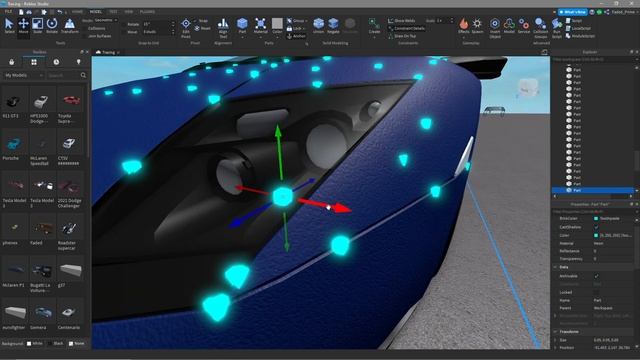
Task: Activate the Move tool
Action: (x=23, y=26)
